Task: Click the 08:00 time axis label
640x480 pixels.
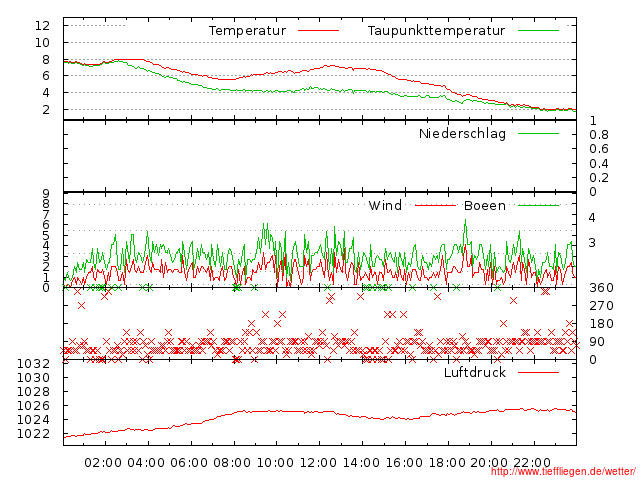Action: [232, 463]
